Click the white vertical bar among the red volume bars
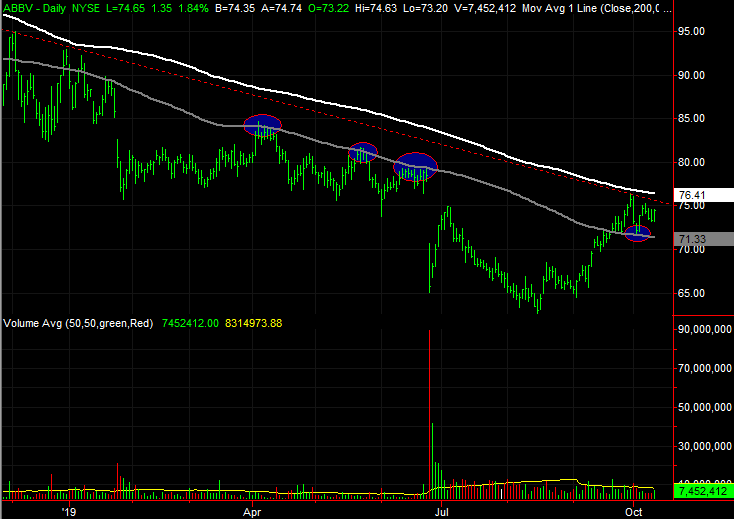734x519 pixels. [x=502, y=493]
